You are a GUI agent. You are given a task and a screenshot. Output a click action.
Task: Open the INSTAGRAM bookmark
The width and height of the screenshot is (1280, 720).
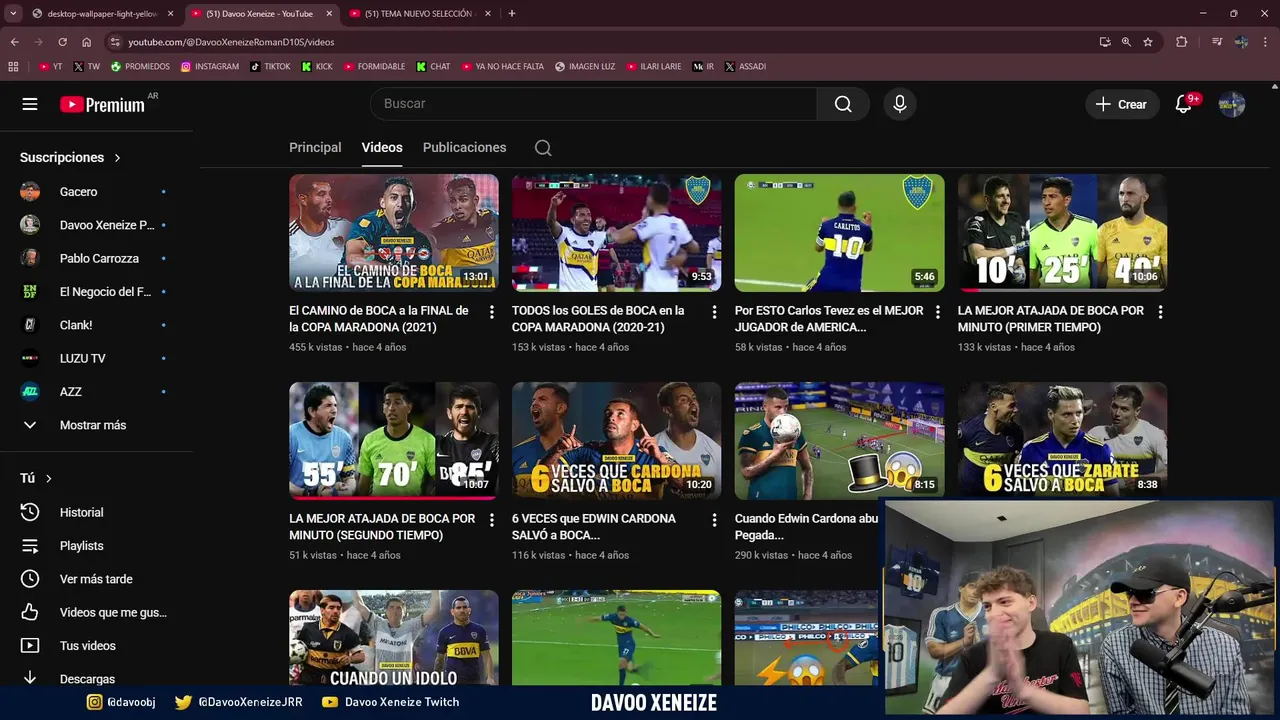pos(210,66)
